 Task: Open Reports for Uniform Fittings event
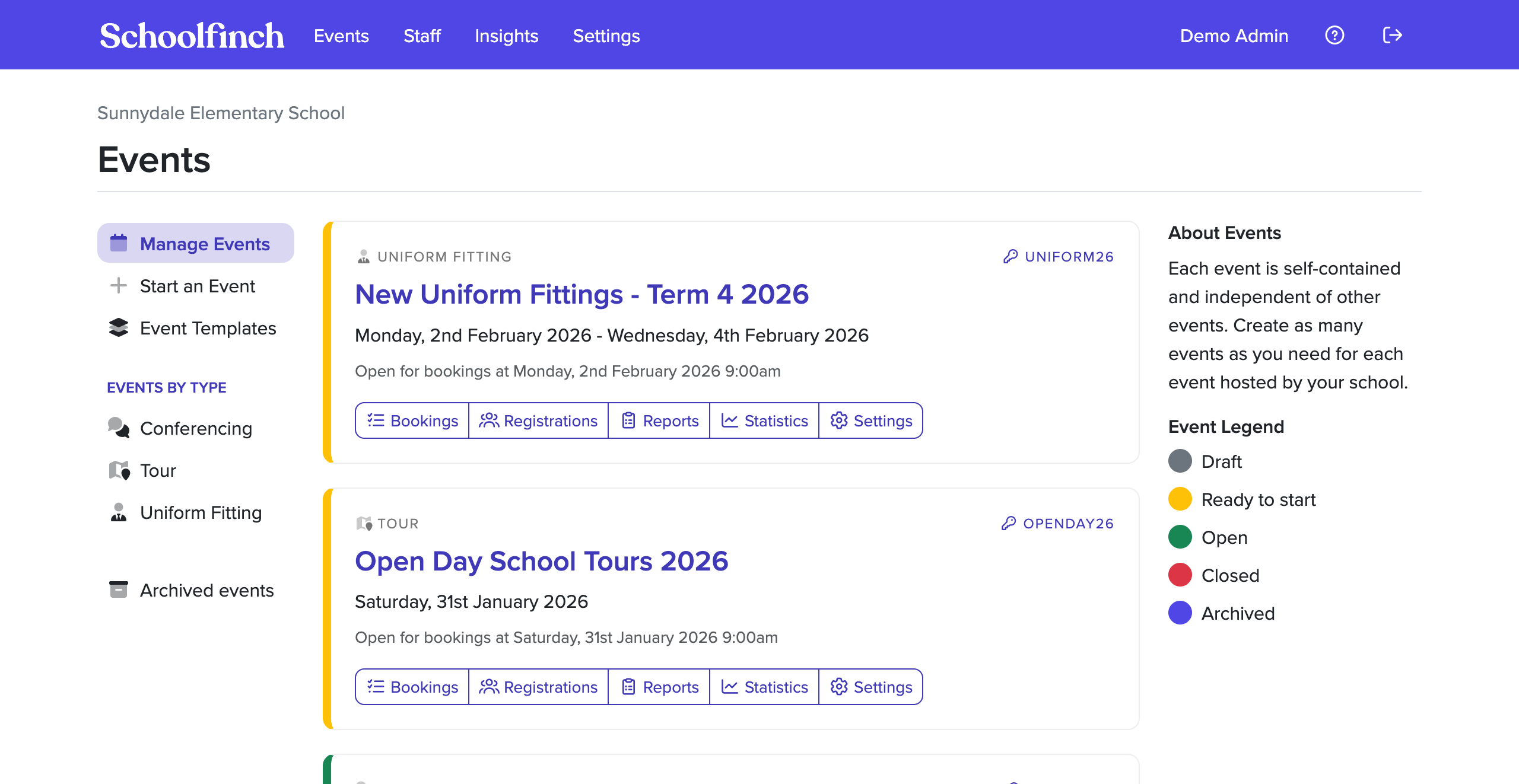[659, 420]
